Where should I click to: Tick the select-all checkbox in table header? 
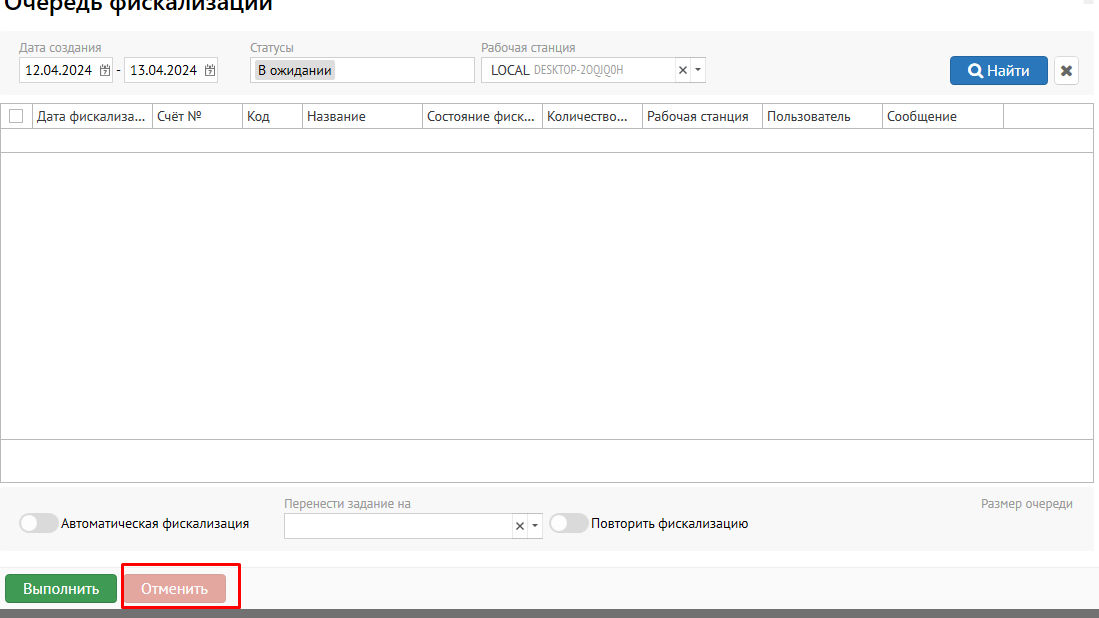point(16,116)
